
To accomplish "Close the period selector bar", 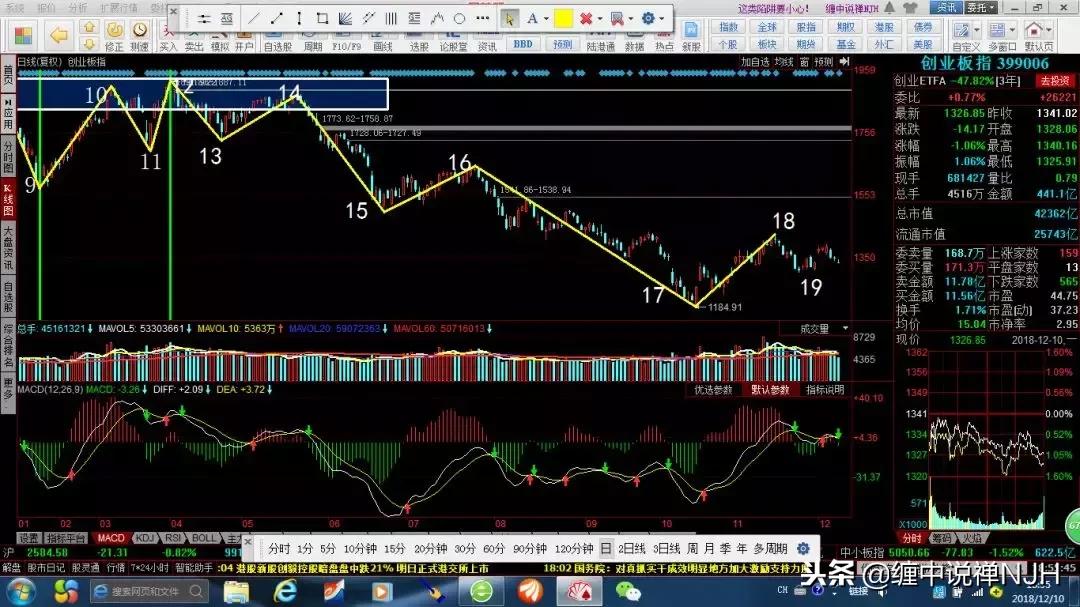I will tap(248, 542).
